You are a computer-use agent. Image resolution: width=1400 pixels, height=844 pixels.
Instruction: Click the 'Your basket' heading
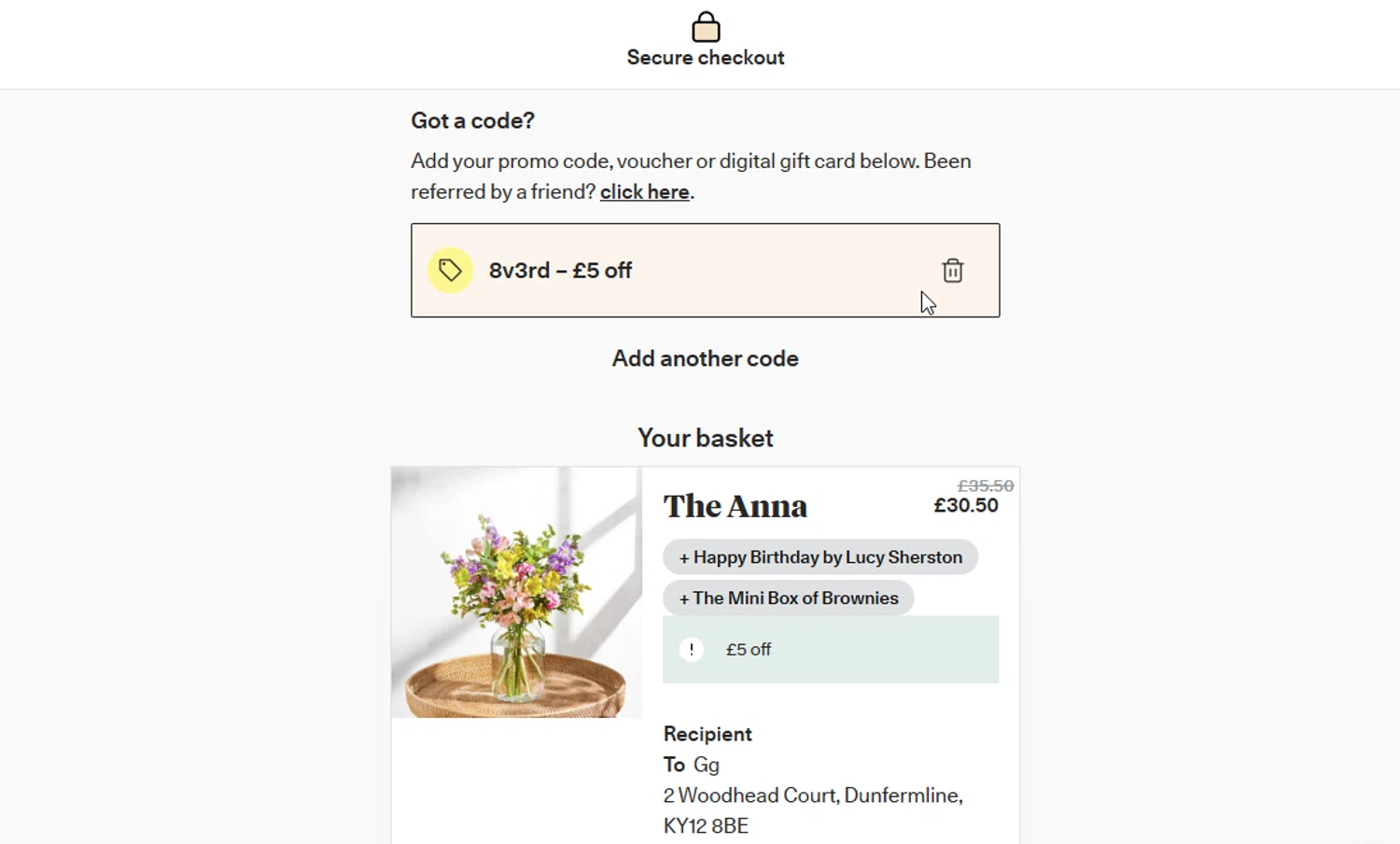pos(706,438)
